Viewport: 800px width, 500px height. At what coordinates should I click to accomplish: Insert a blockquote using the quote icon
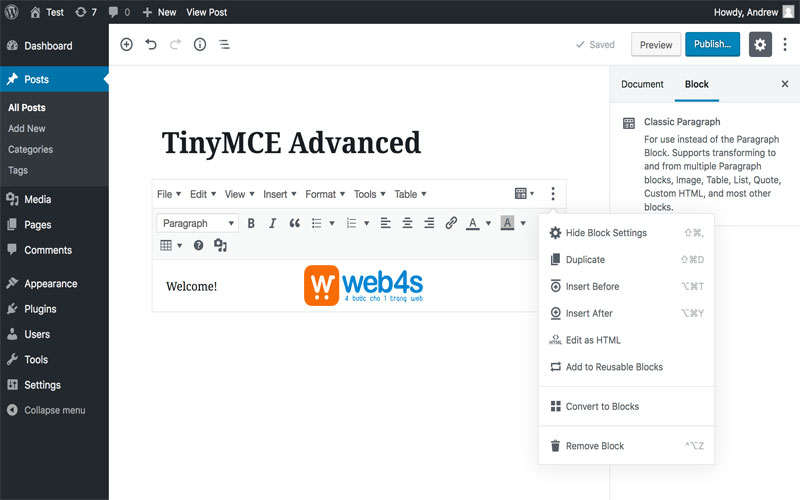coord(295,223)
